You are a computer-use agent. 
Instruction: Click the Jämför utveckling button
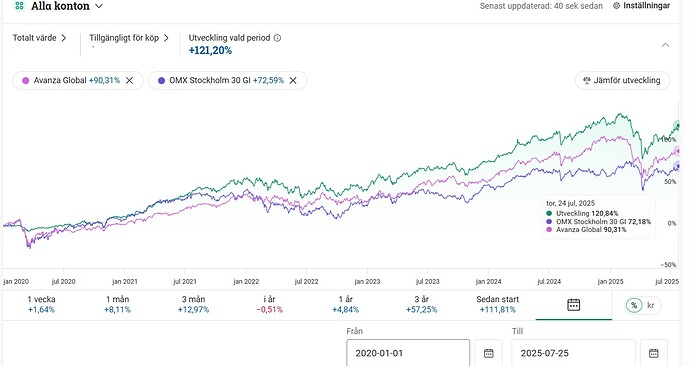point(622,81)
